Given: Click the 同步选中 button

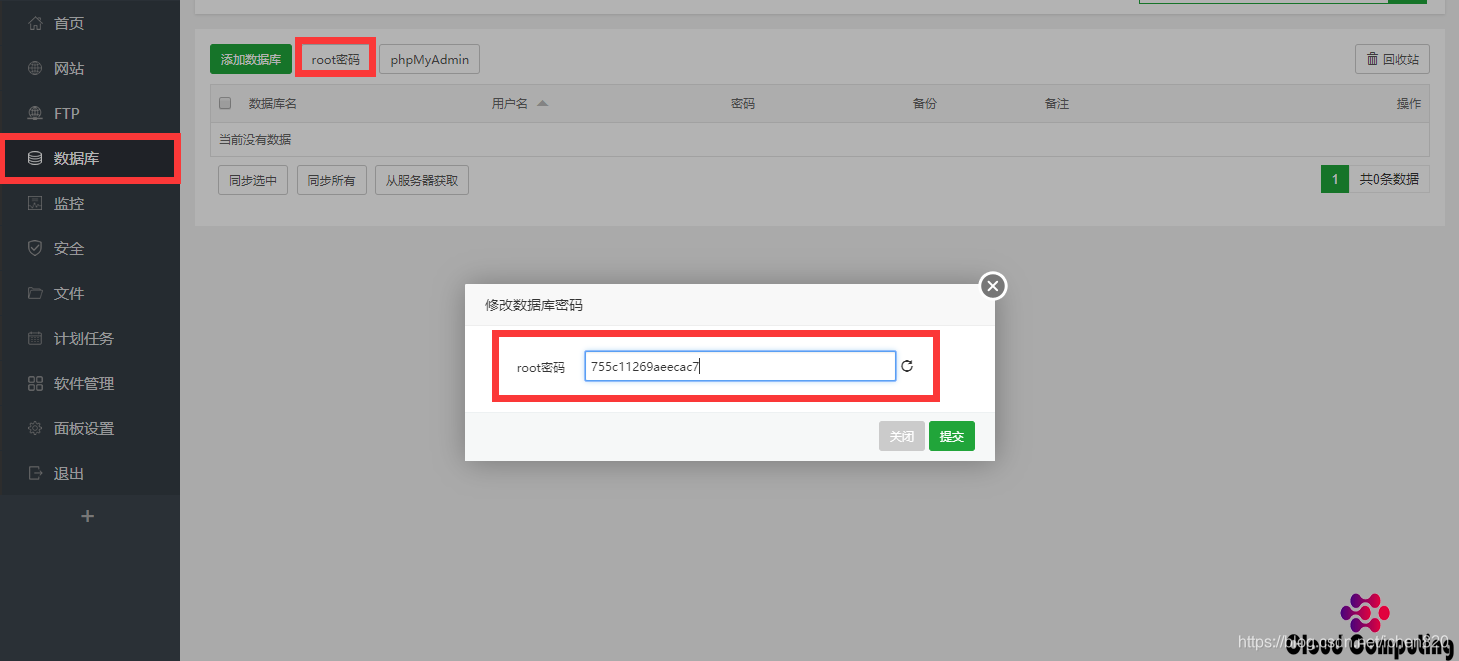Looking at the screenshot, I should (253, 180).
